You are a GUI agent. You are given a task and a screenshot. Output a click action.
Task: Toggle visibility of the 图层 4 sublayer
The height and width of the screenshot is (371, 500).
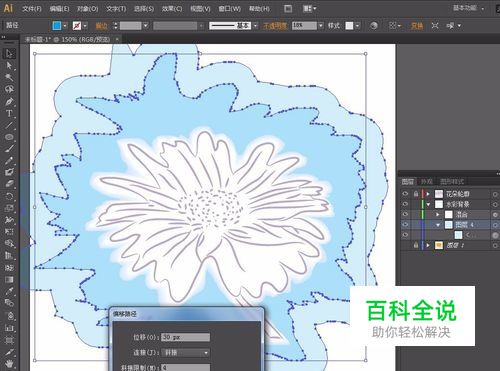click(405, 225)
